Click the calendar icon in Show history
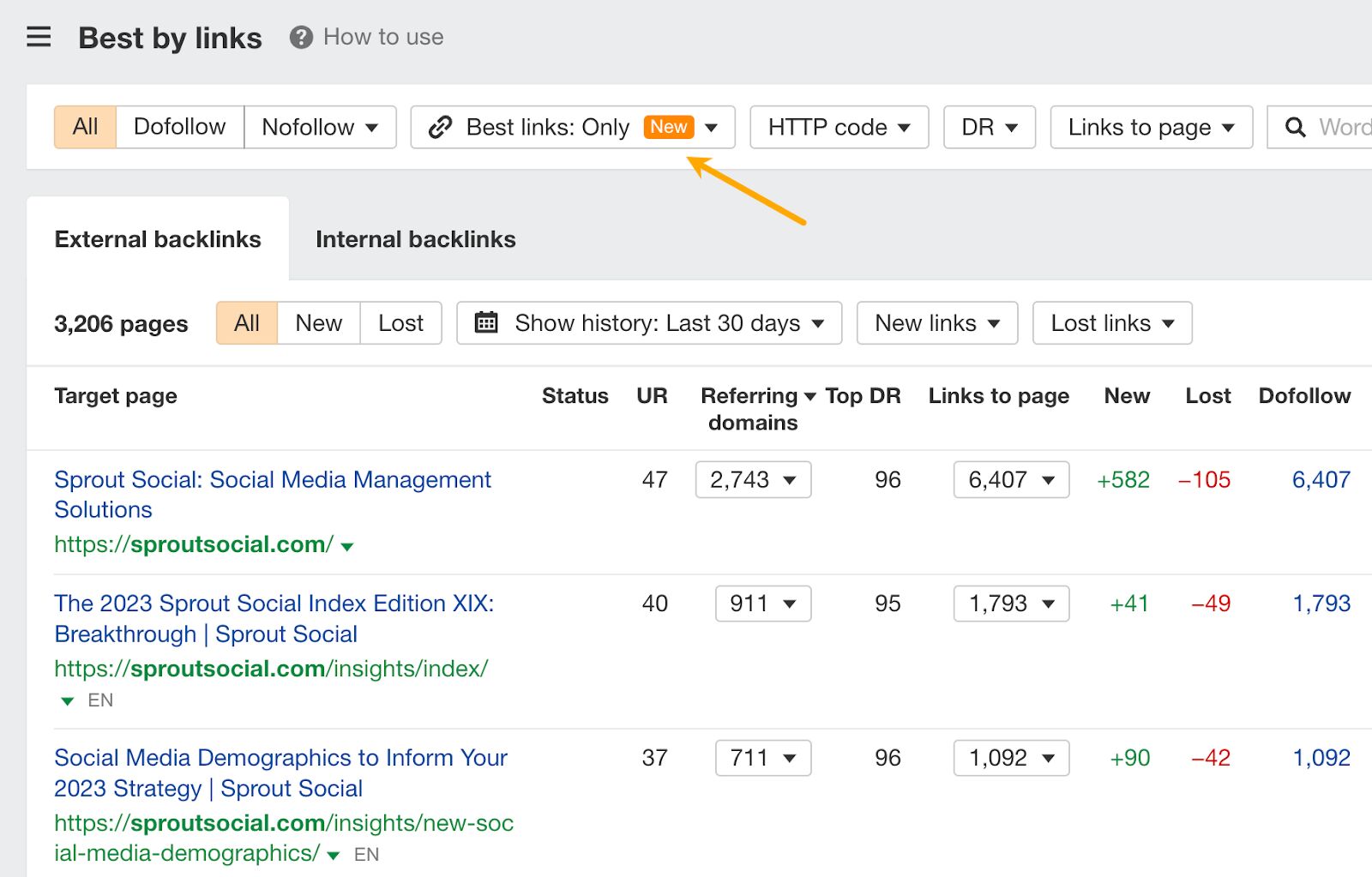 pos(488,323)
